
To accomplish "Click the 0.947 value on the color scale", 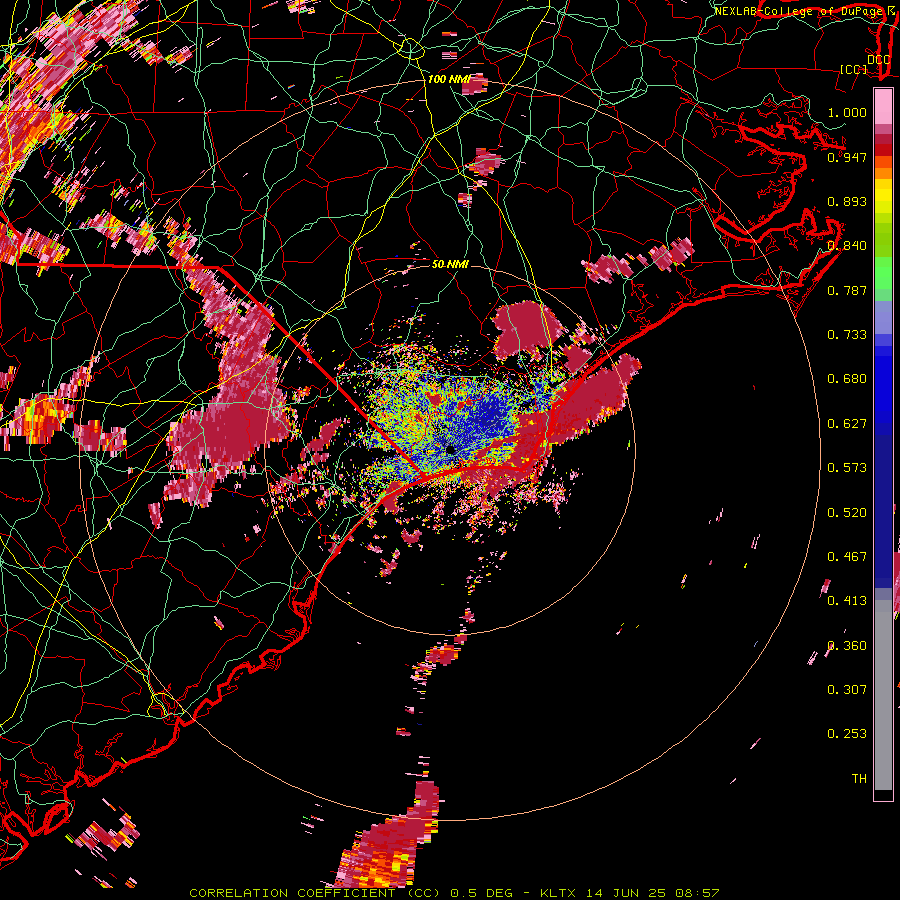I will click(847, 157).
